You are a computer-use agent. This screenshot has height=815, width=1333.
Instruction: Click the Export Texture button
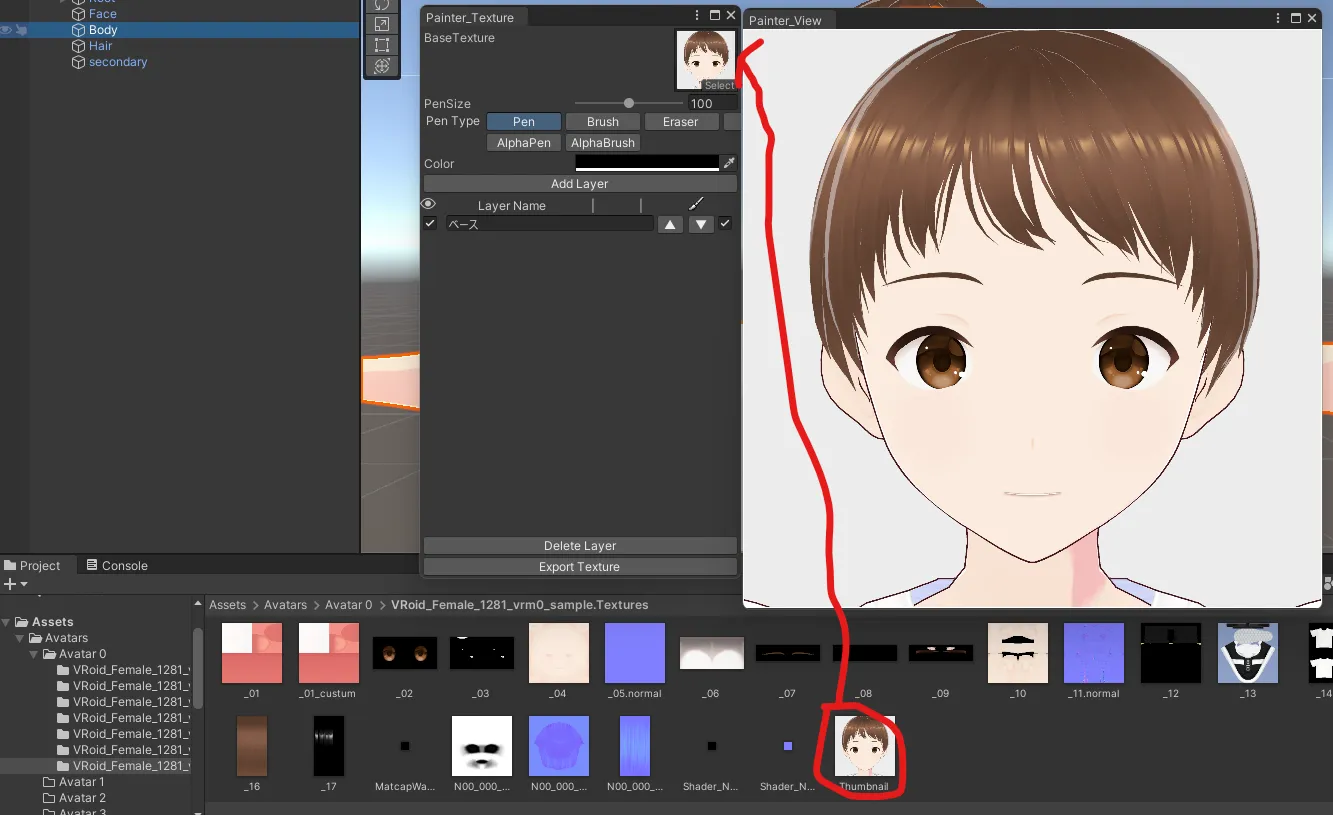[580, 567]
